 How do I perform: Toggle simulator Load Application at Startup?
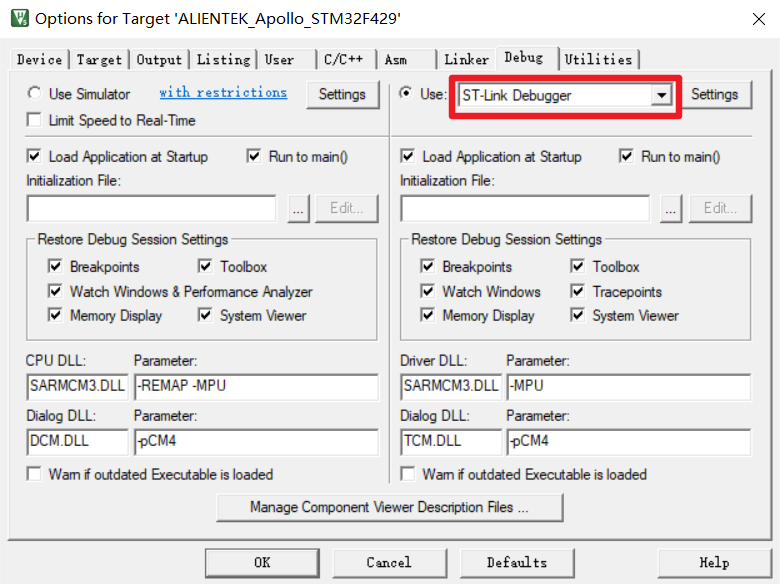[x=34, y=156]
